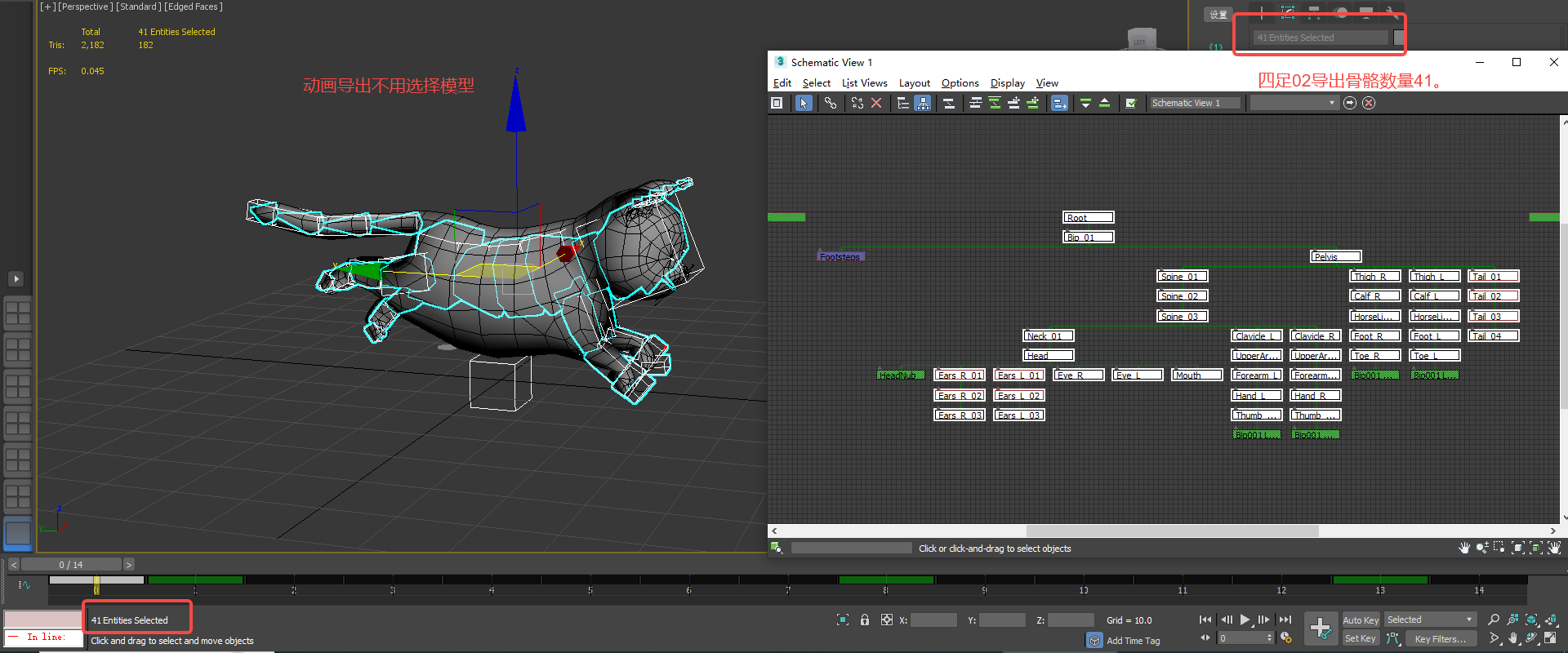
Task: Select the Root node
Action: [1088, 217]
